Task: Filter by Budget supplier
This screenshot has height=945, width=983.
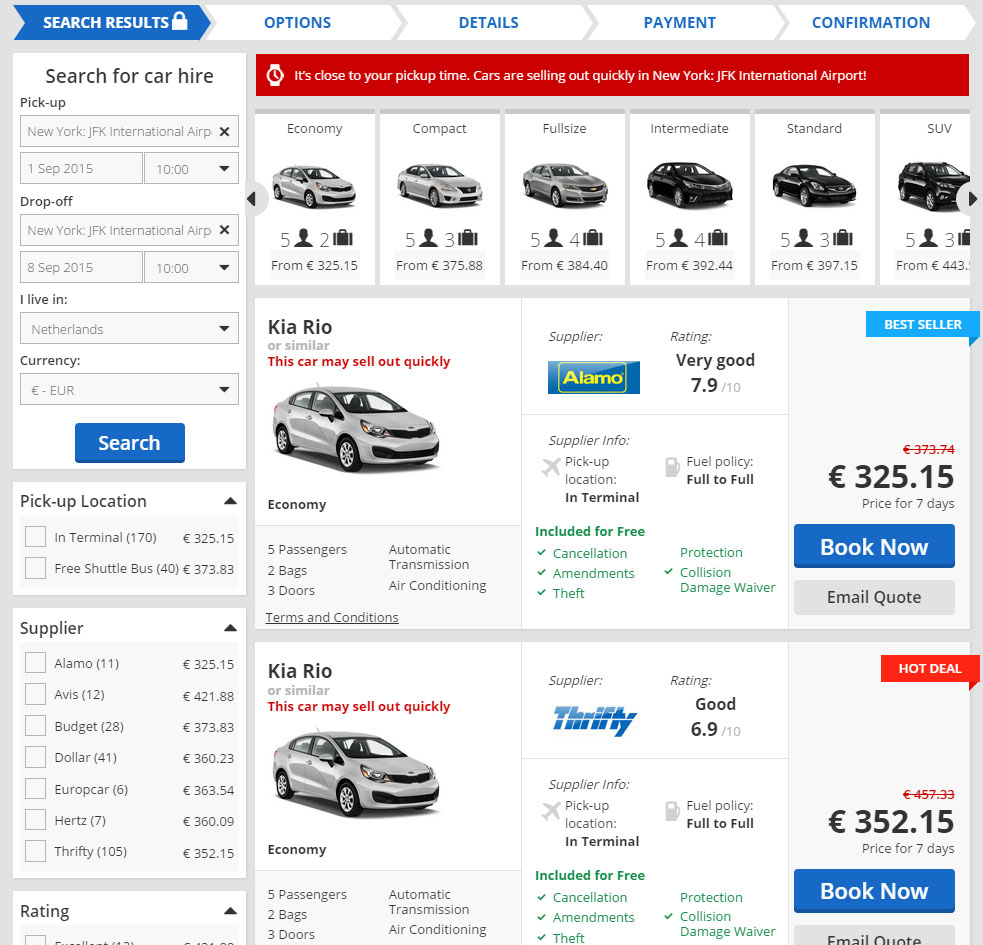Action: 35,726
